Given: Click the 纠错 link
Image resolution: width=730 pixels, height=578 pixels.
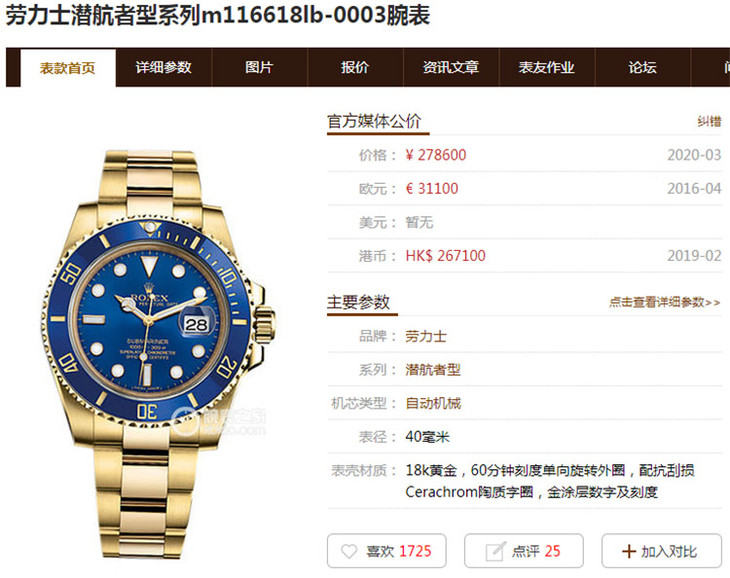Looking at the screenshot, I should 709,122.
